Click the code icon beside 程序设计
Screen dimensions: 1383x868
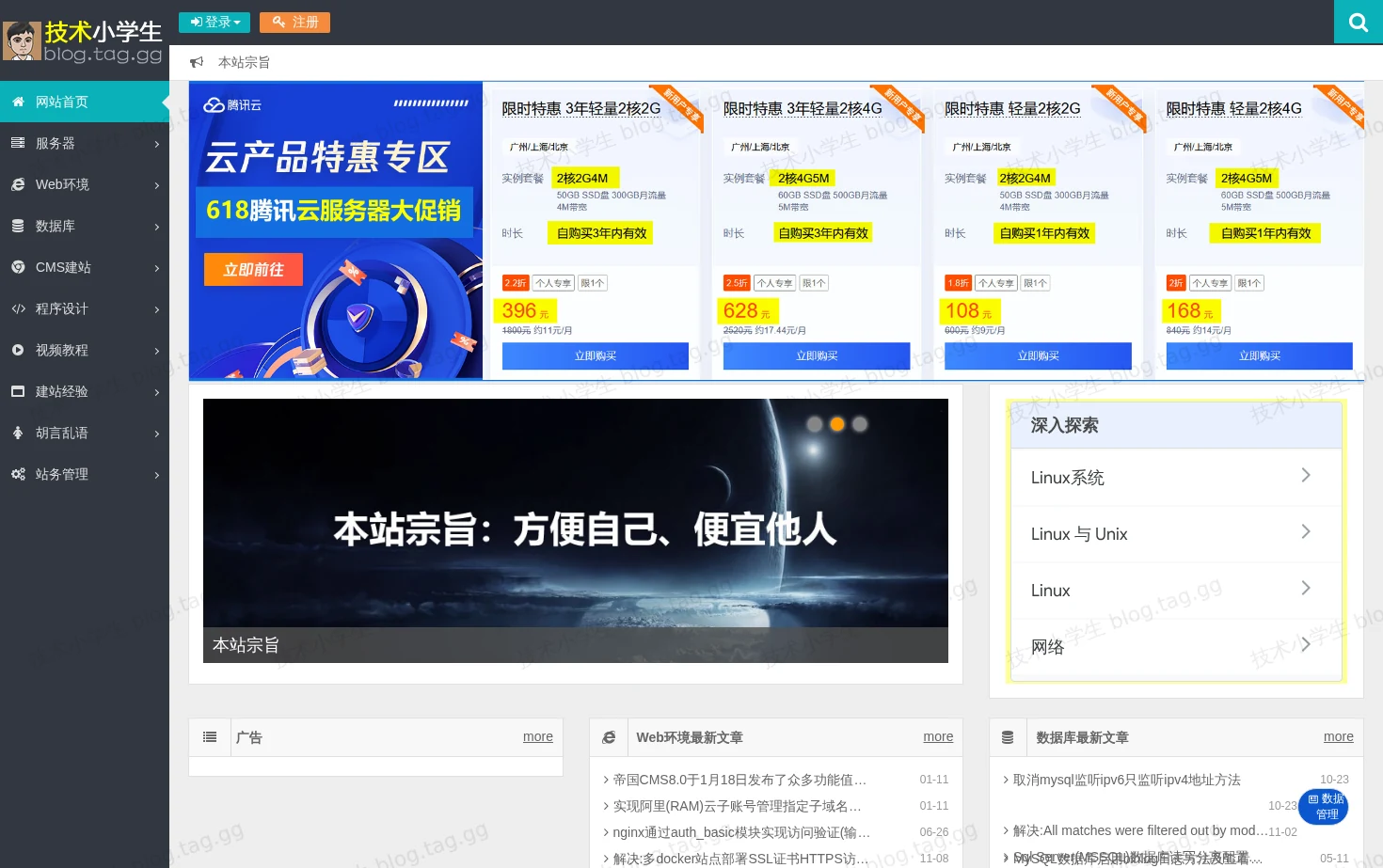(18, 308)
